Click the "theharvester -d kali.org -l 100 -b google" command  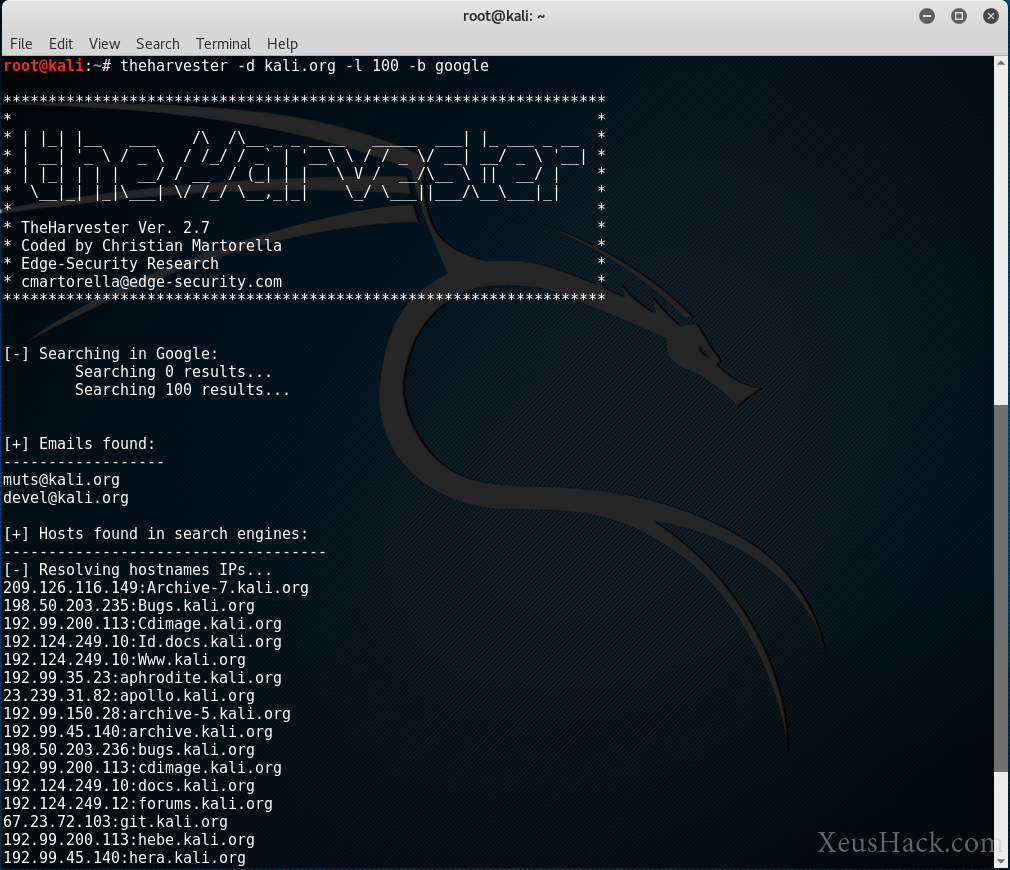tap(305, 66)
